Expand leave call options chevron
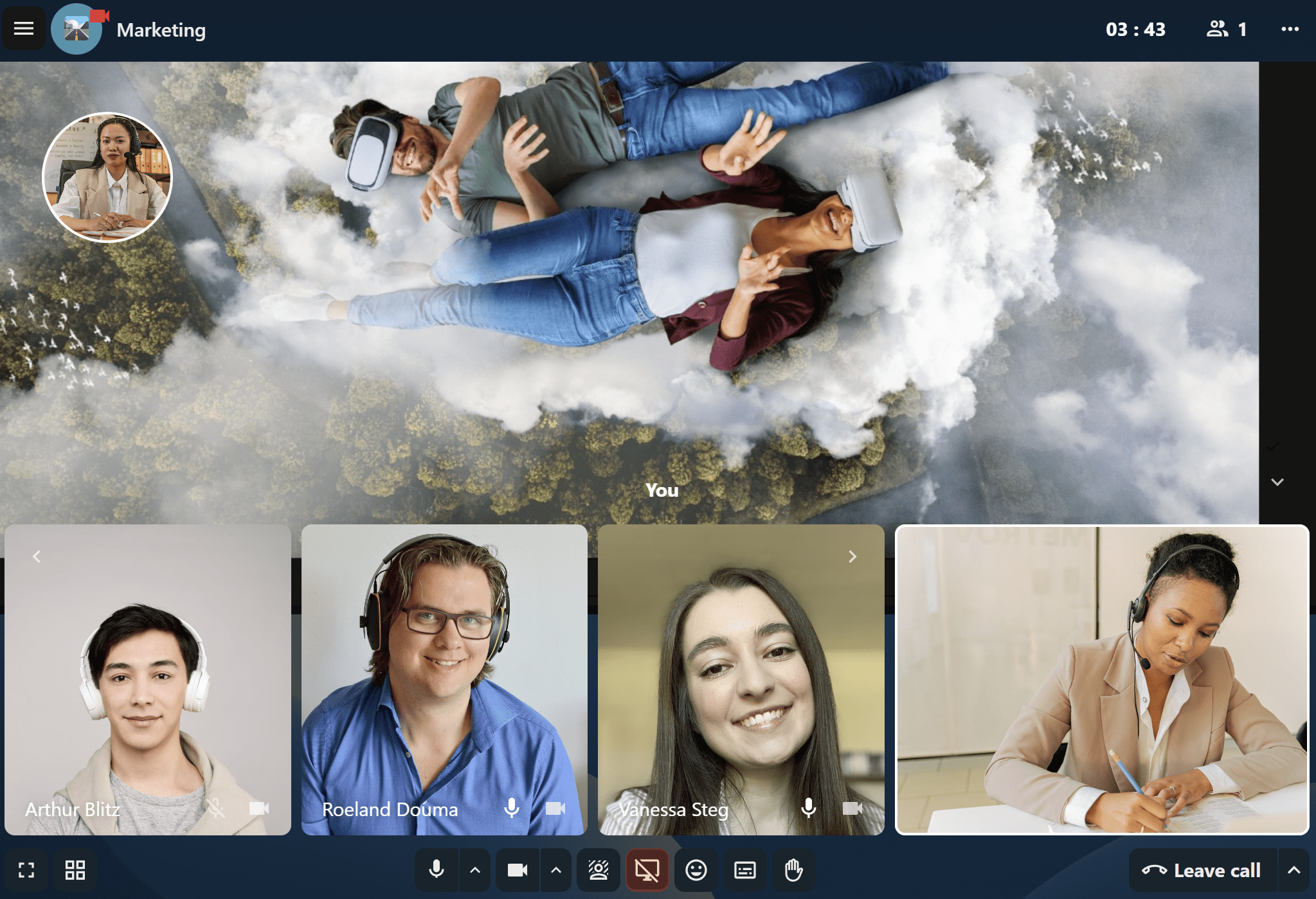 pos(1294,870)
